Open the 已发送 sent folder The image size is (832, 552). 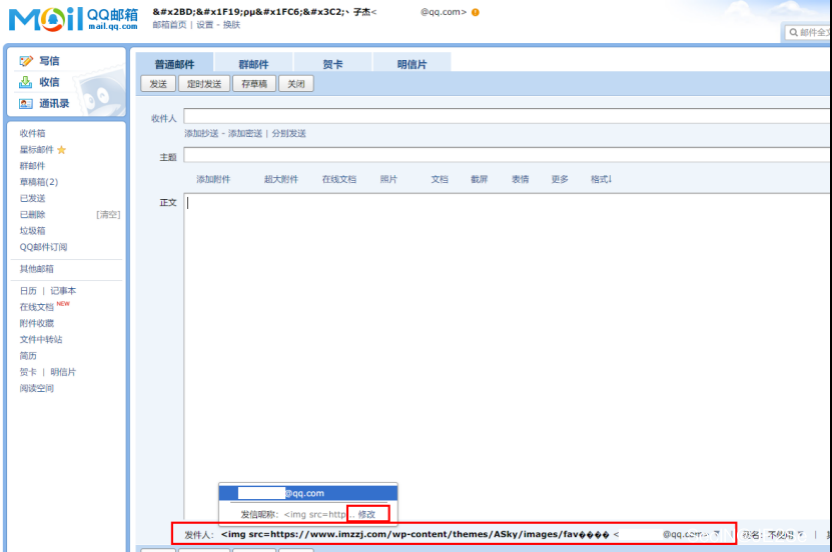coord(32,199)
